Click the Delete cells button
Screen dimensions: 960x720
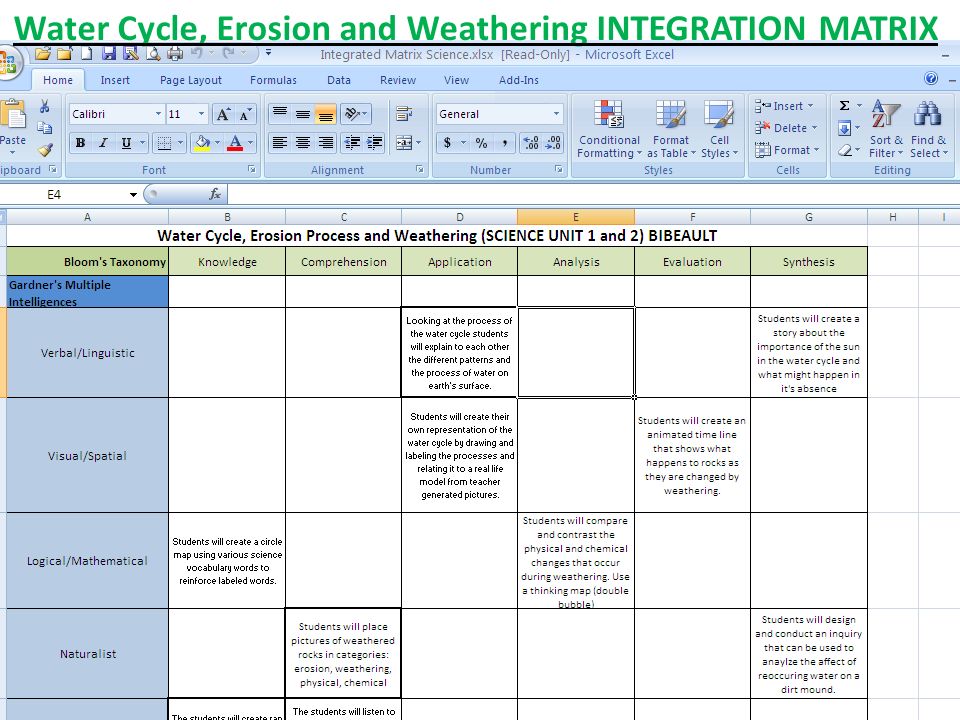[786, 128]
